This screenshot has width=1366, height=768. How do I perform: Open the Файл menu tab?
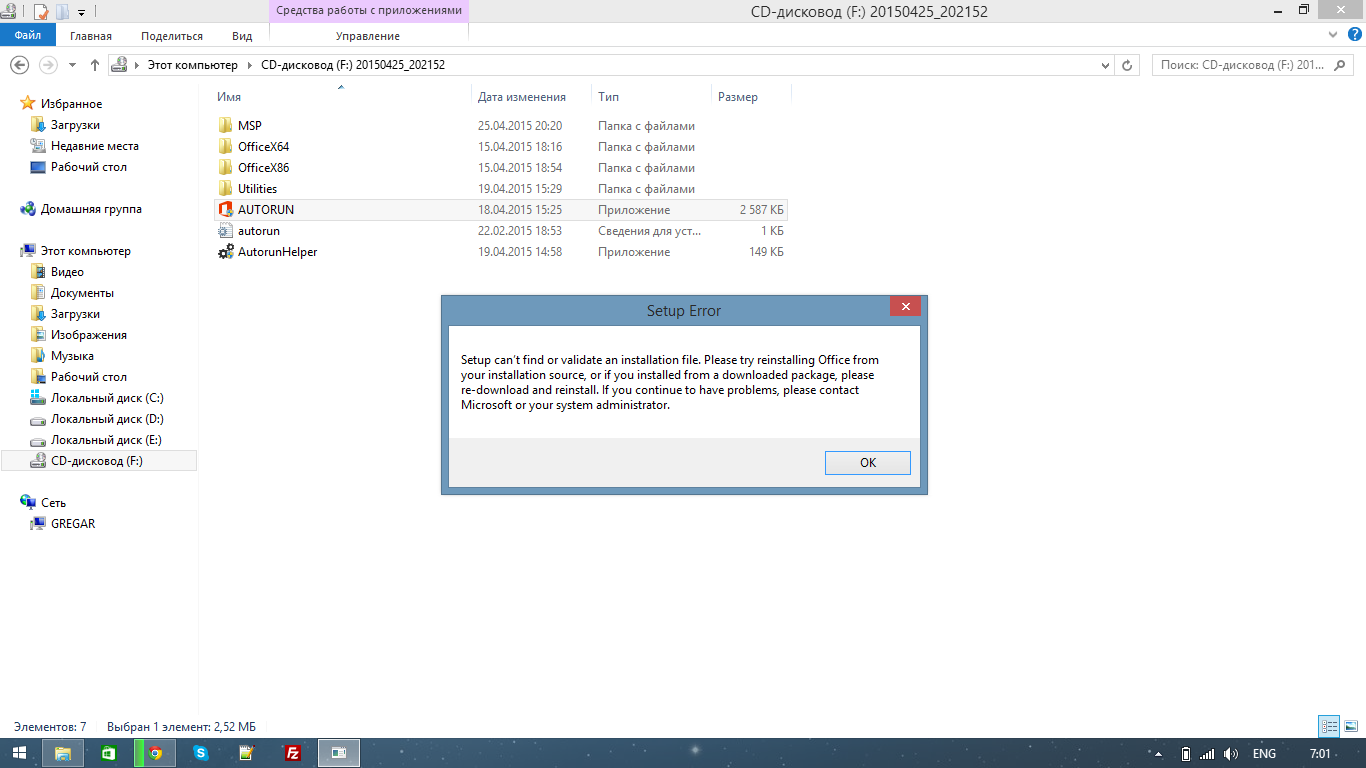pyautogui.click(x=28, y=36)
